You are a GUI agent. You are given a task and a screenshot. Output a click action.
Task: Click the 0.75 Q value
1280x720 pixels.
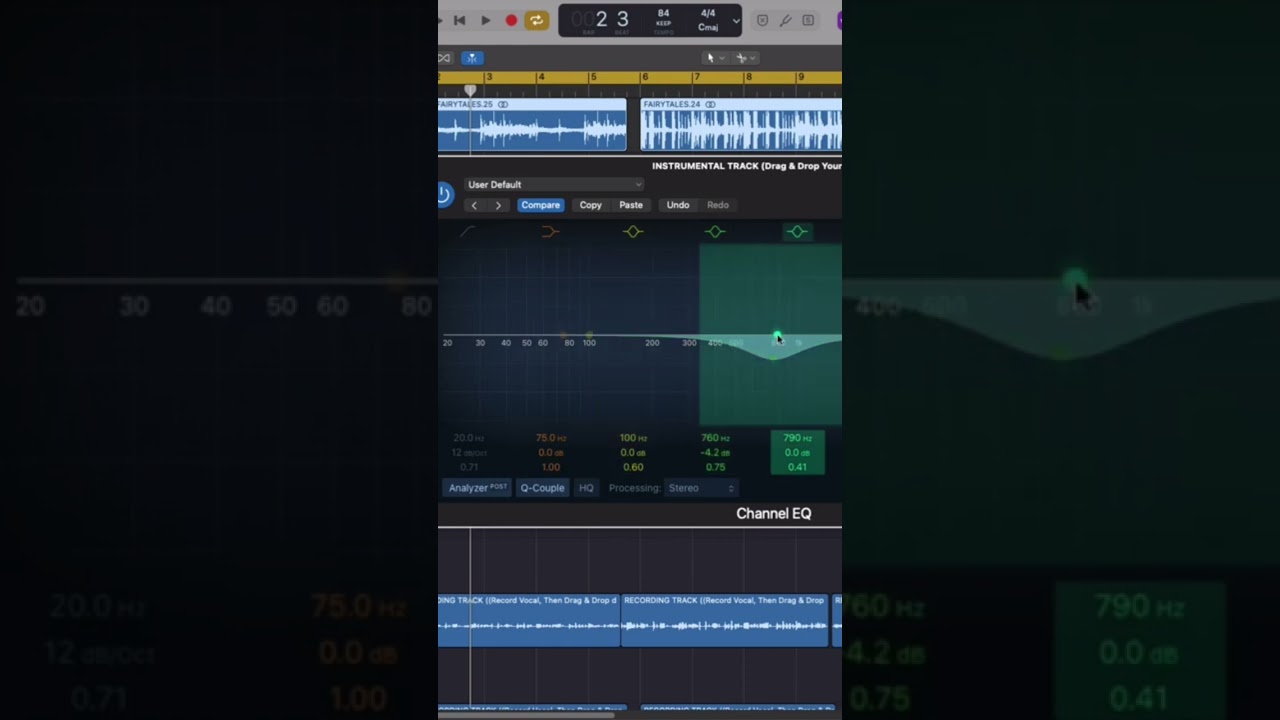pos(715,467)
